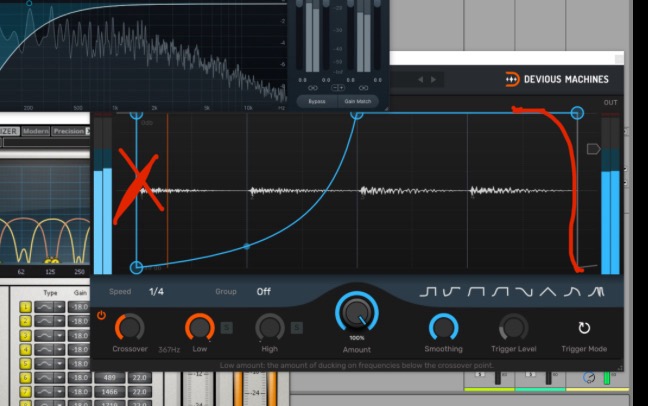
Task: Toggle EQ band 7 yellow button
Action: [x=25, y=392]
